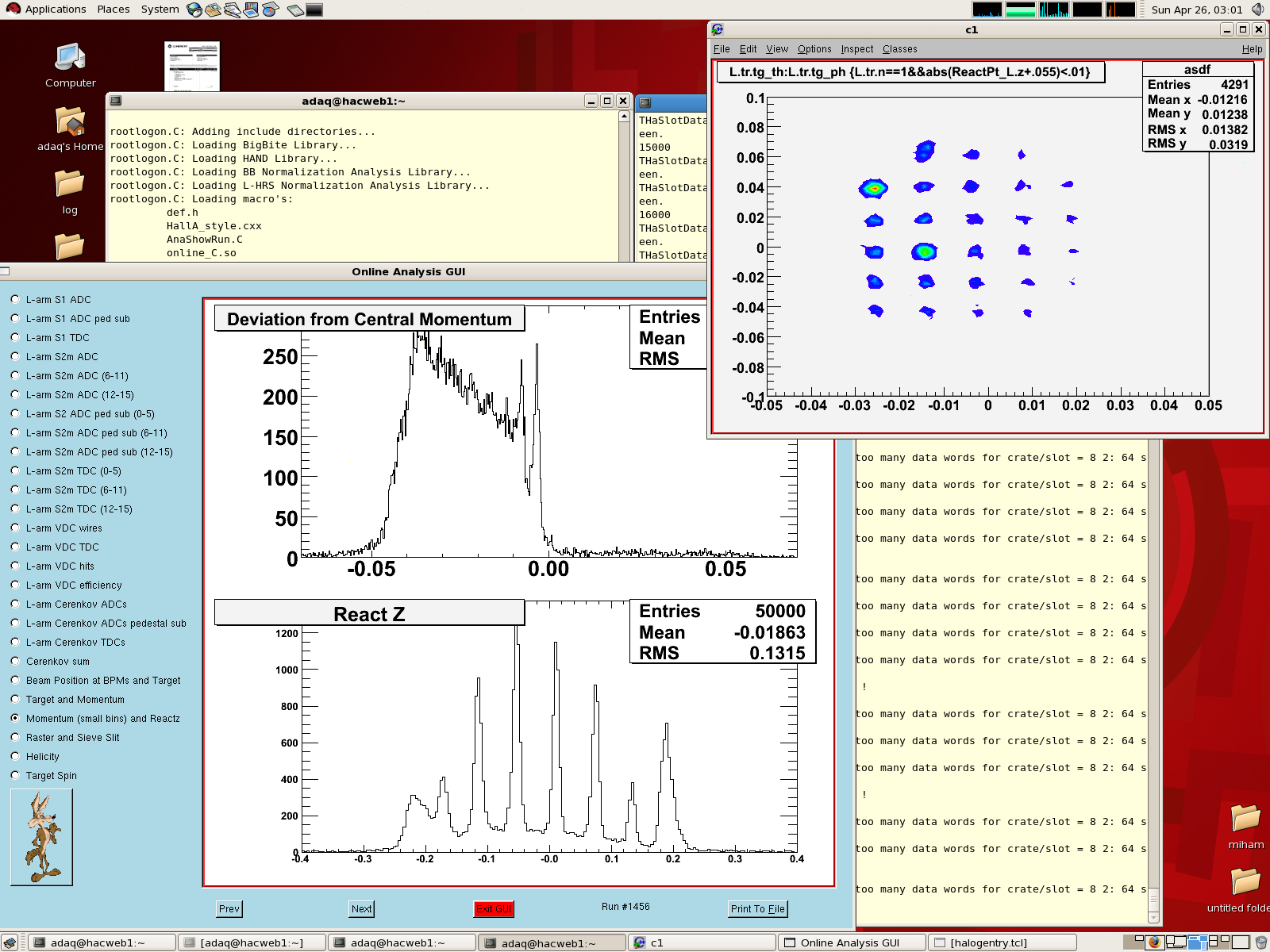This screenshot has height=952, width=1270.
Task: Select L-arm S1 ADC radio button
Action: [15, 299]
